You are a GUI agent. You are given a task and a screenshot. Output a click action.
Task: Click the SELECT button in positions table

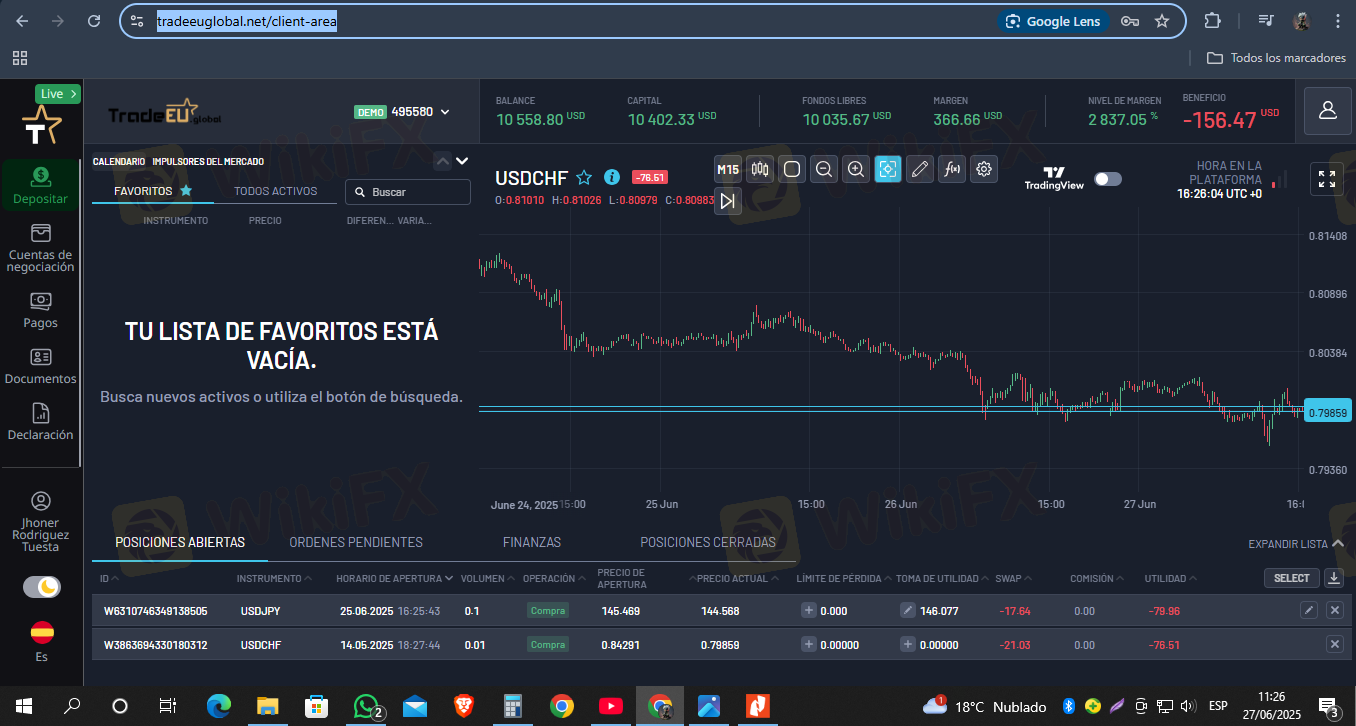[x=1291, y=578]
